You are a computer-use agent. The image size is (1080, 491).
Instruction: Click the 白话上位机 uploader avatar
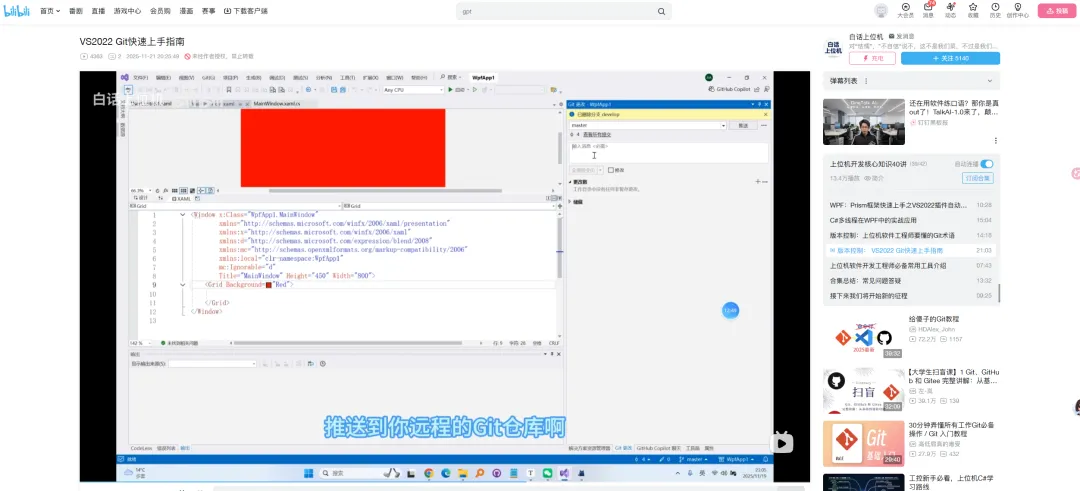click(x=833, y=48)
